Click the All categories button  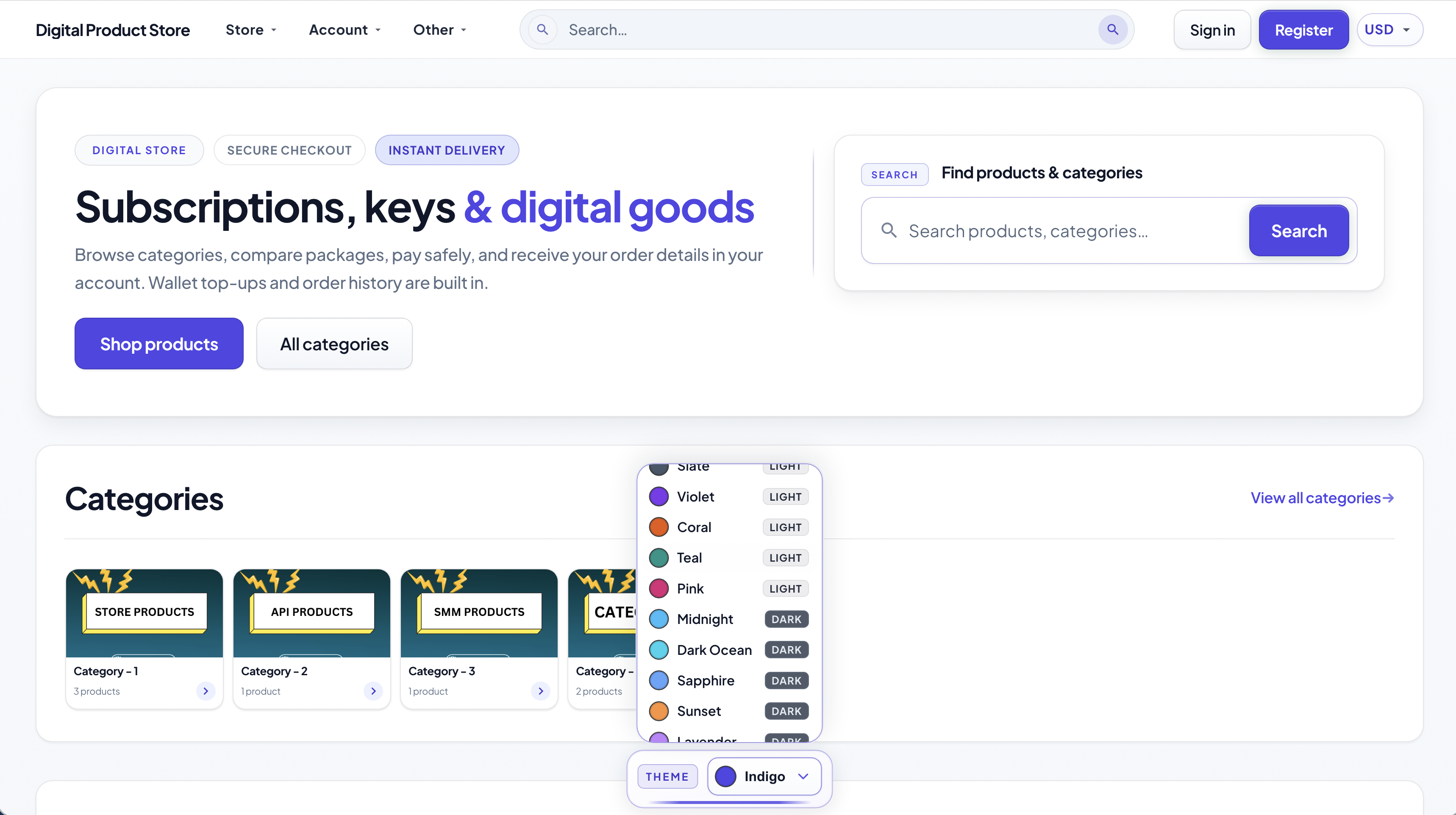coord(334,344)
